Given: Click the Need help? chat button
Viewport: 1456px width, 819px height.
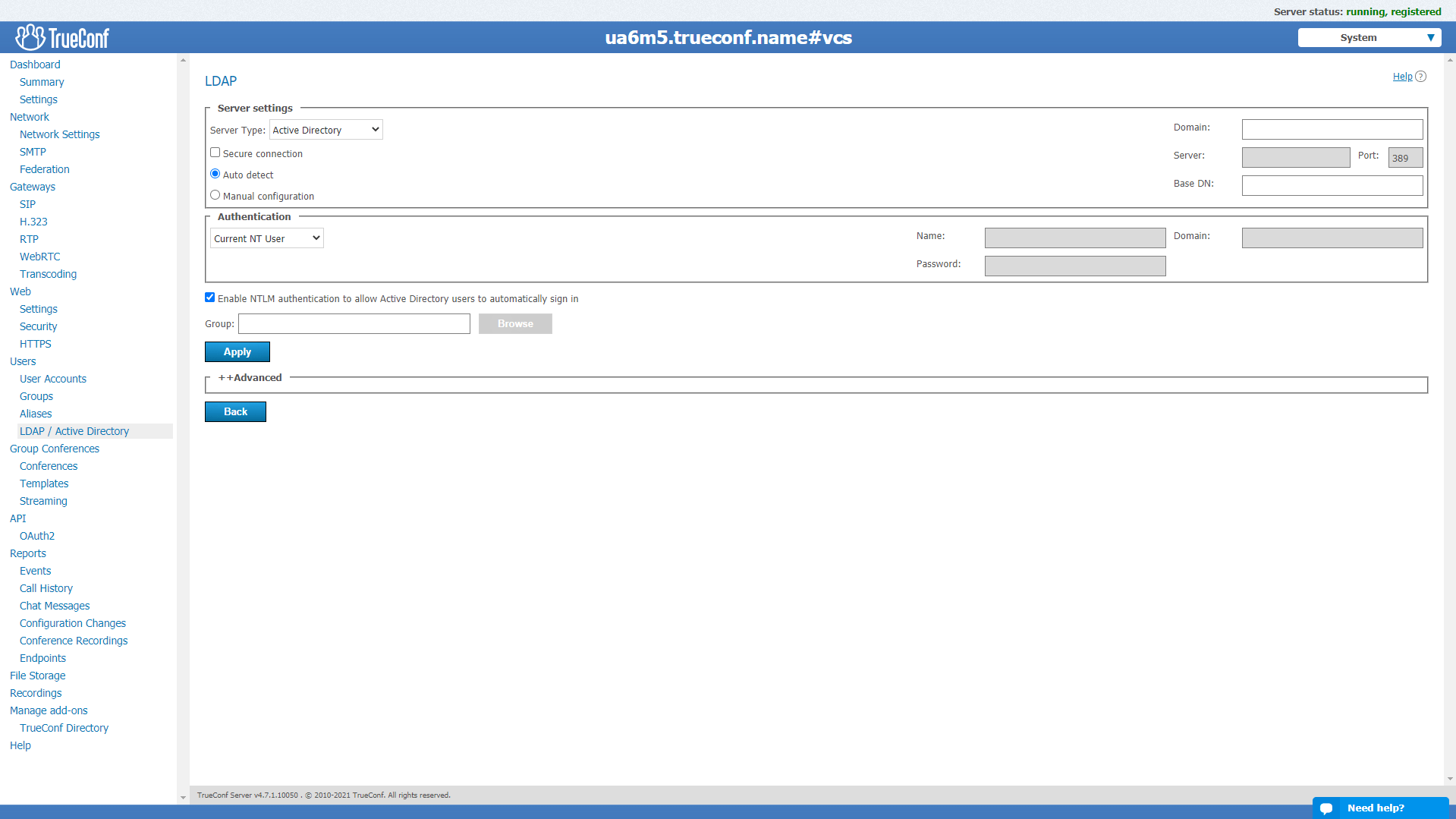Looking at the screenshot, I should pyautogui.click(x=1381, y=808).
